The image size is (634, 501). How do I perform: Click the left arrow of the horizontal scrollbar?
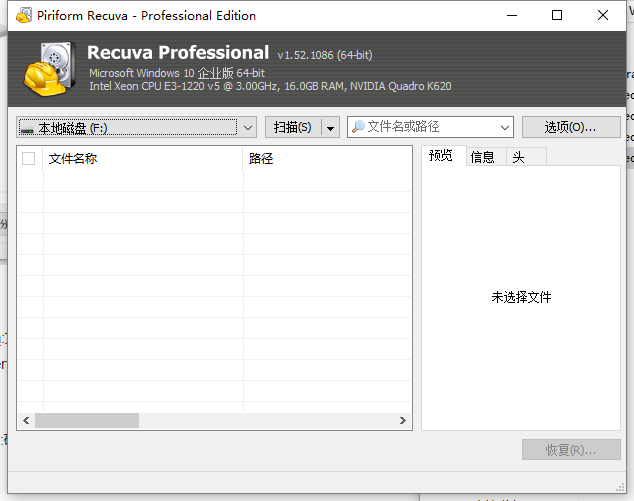[26, 421]
